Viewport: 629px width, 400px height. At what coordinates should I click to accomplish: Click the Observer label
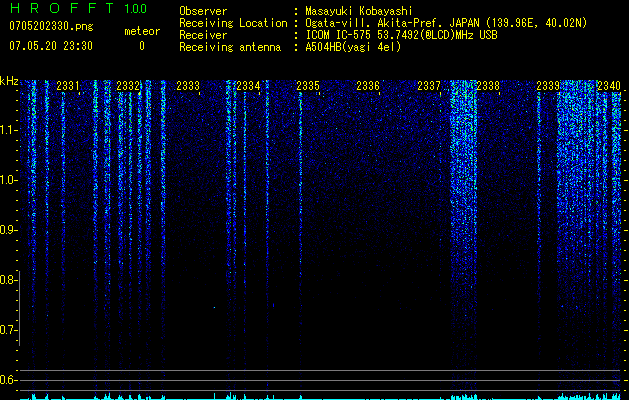(203, 11)
